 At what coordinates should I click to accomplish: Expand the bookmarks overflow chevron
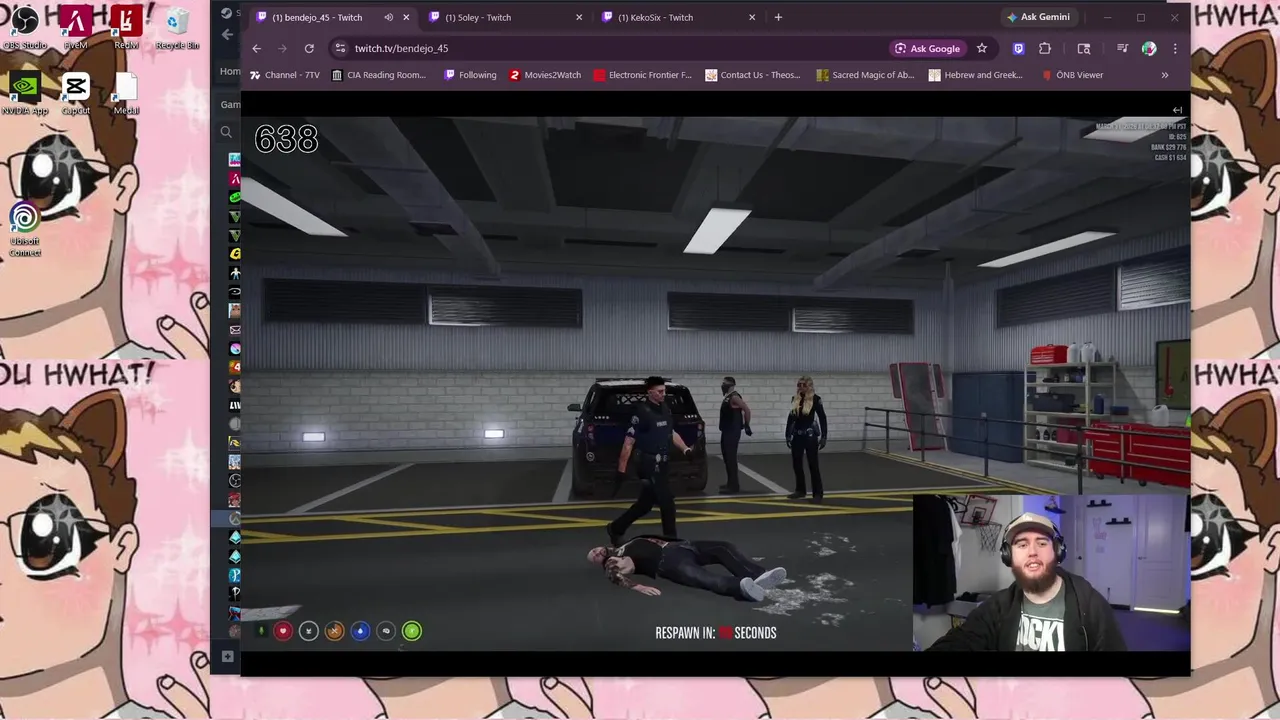click(1164, 75)
